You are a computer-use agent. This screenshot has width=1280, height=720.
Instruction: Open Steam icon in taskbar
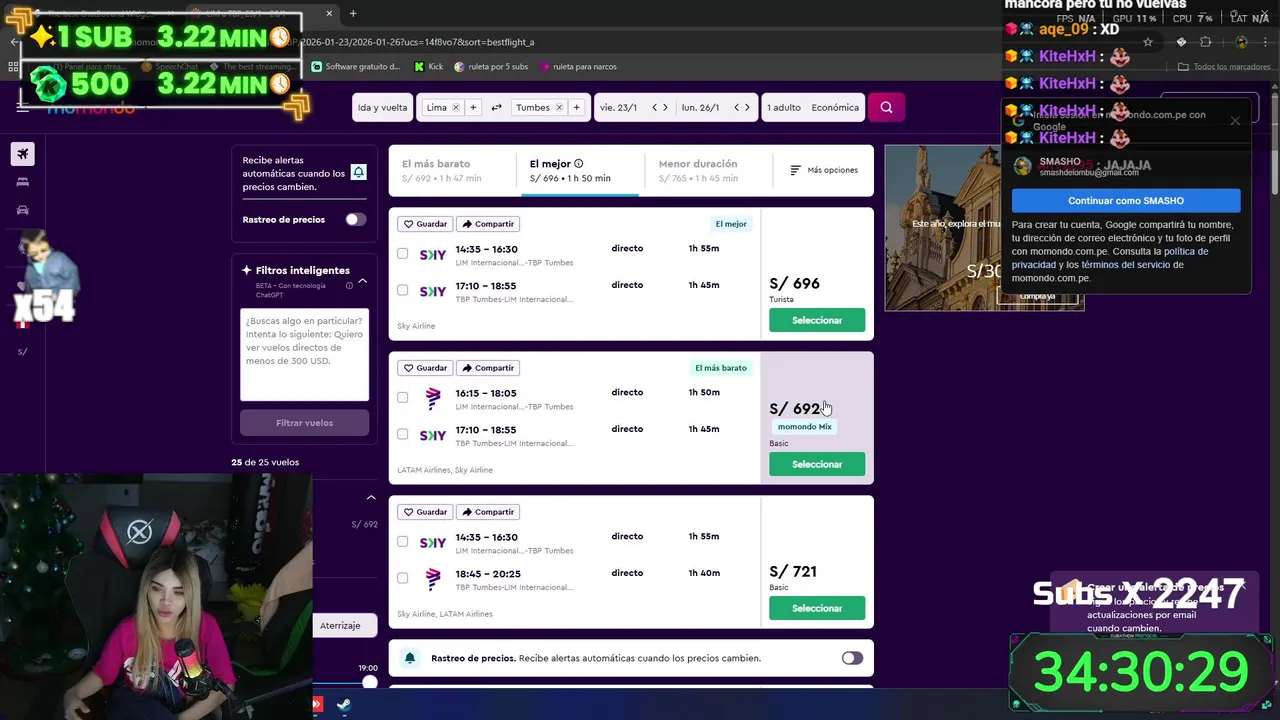click(343, 705)
